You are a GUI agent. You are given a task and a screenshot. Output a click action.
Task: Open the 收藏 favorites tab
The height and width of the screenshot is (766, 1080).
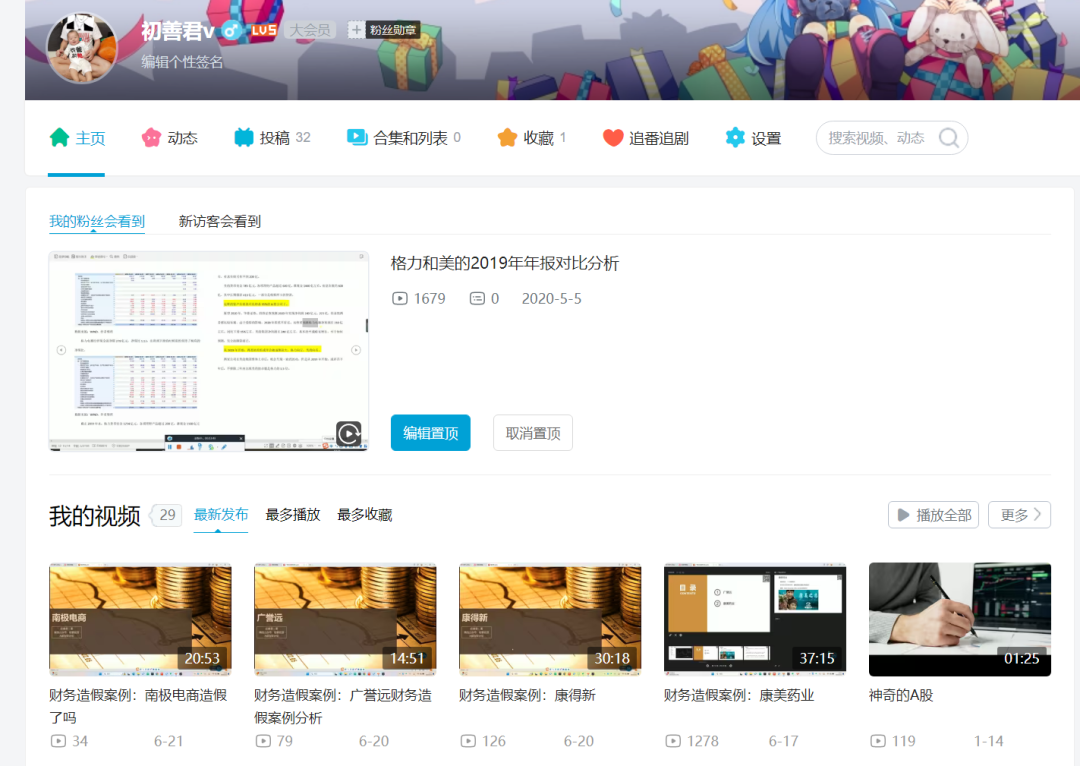pyautogui.click(x=532, y=138)
